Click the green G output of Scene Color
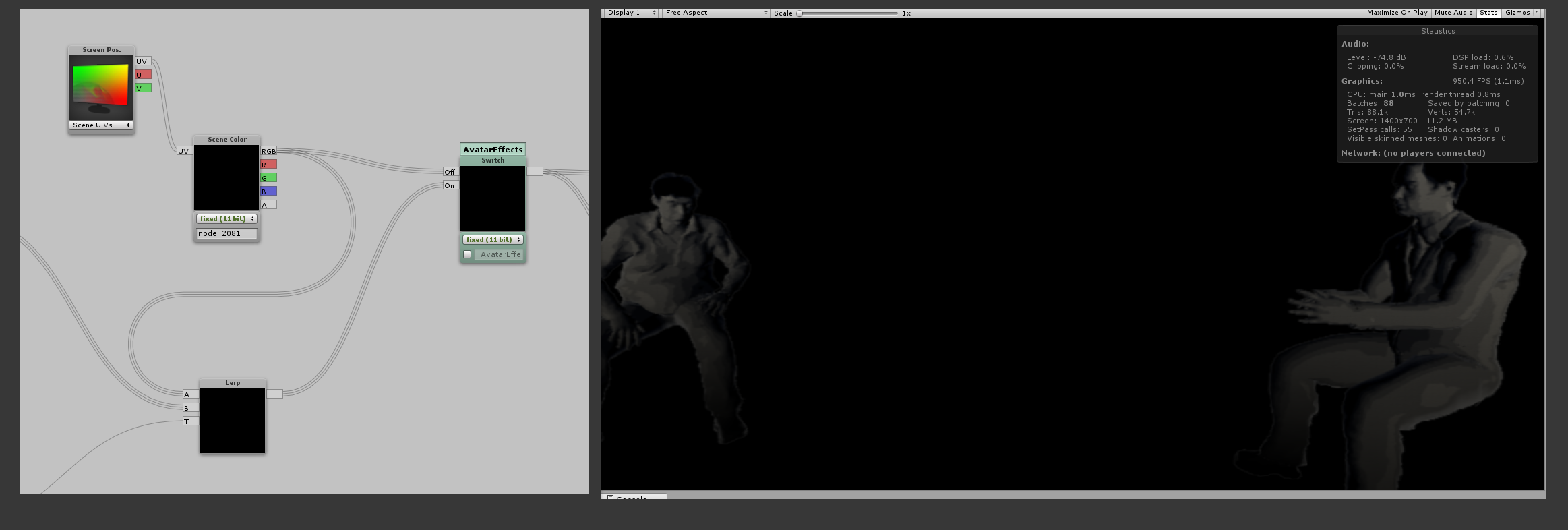 (268, 178)
